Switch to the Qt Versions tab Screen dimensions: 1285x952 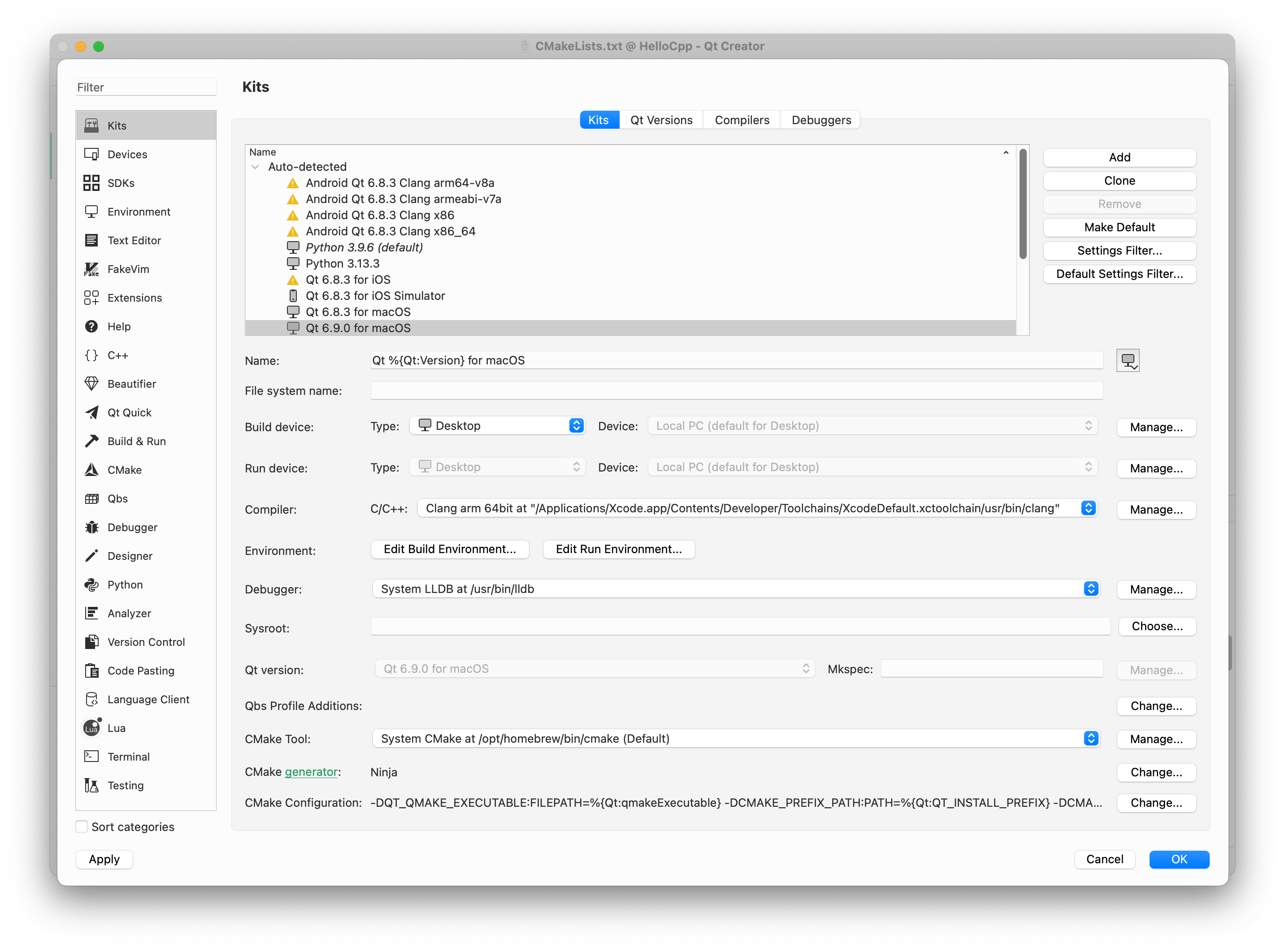click(661, 120)
